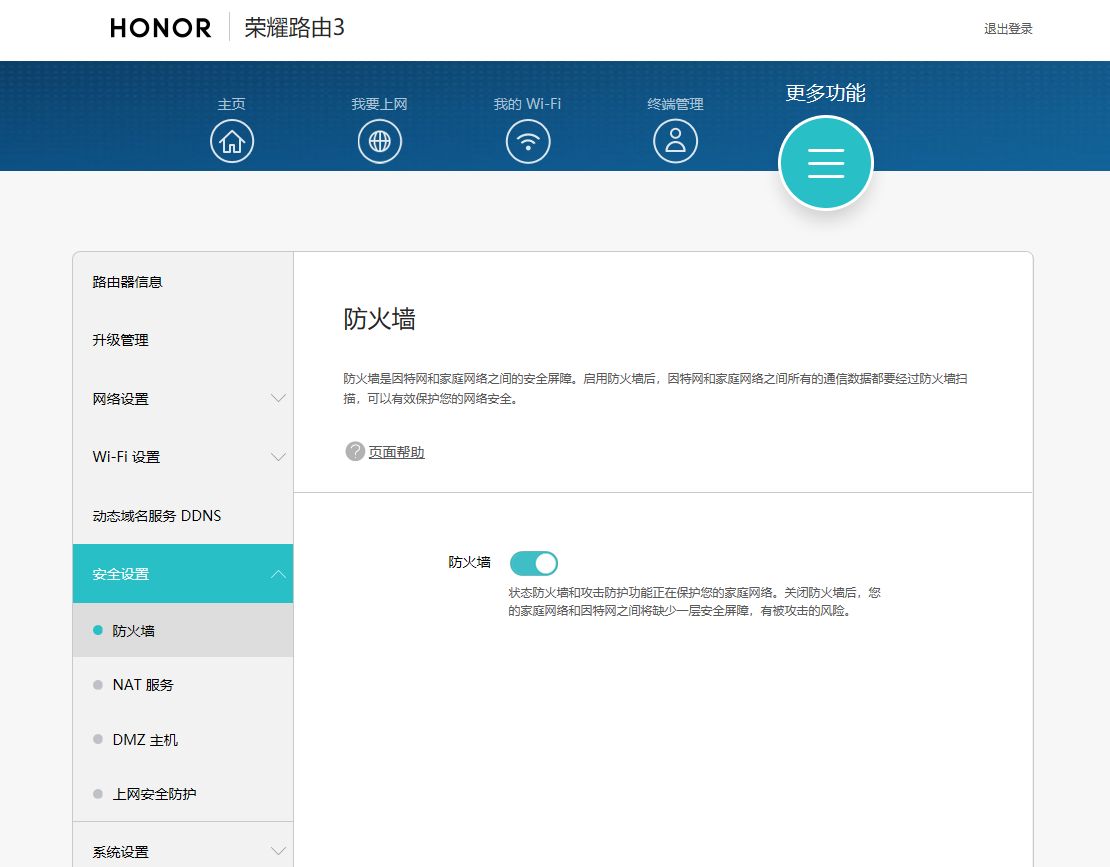The width and height of the screenshot is (1110, 867).
Task: Expand the 系统设置 chevron
Action: tap(278, 851)
